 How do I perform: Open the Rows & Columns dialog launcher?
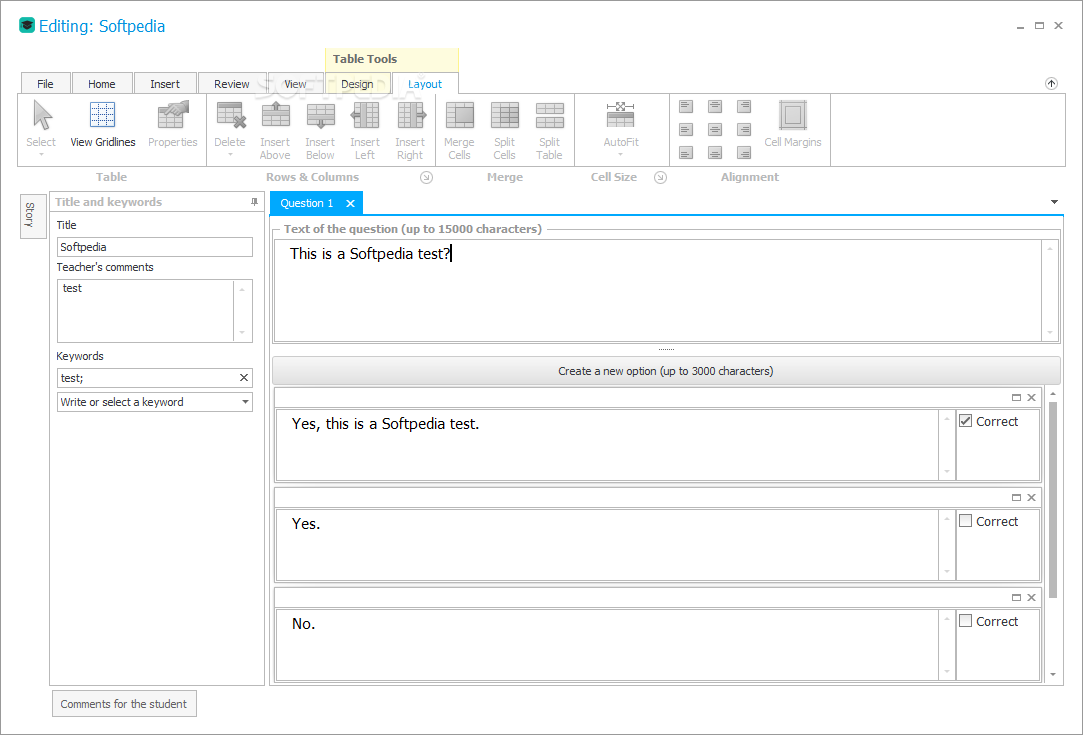[x=427, y=178]
